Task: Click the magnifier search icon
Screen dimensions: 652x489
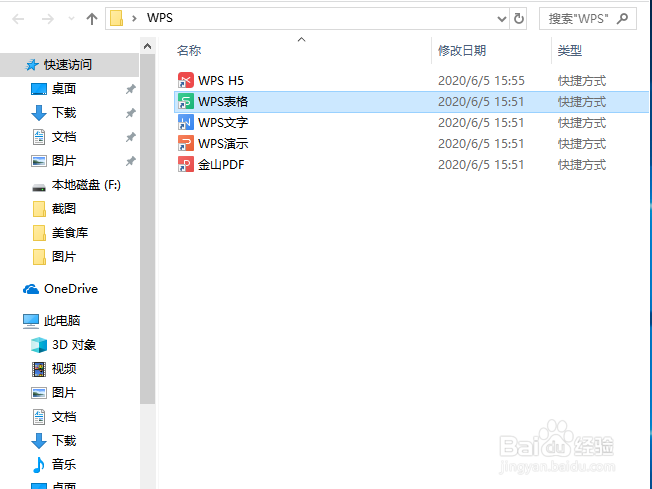Action: (622, 18)
